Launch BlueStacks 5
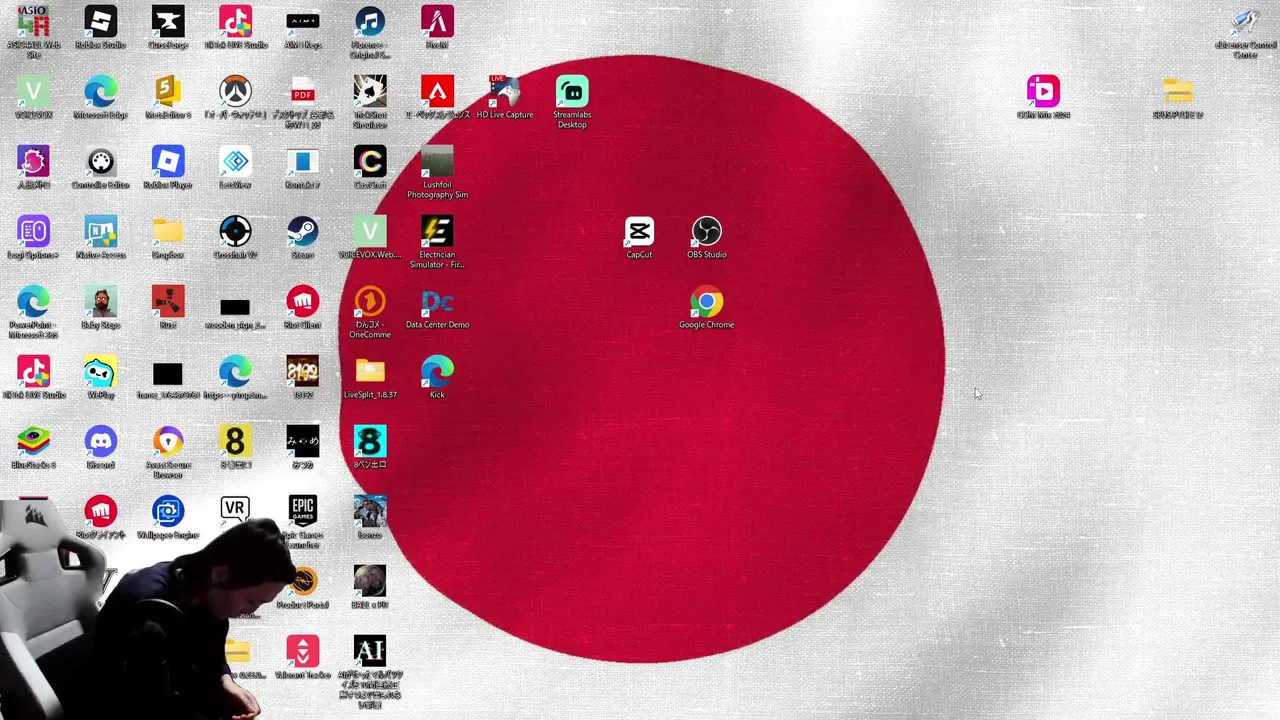The width and height of the screenshot is (1280, 720). (x=33, y=442)
